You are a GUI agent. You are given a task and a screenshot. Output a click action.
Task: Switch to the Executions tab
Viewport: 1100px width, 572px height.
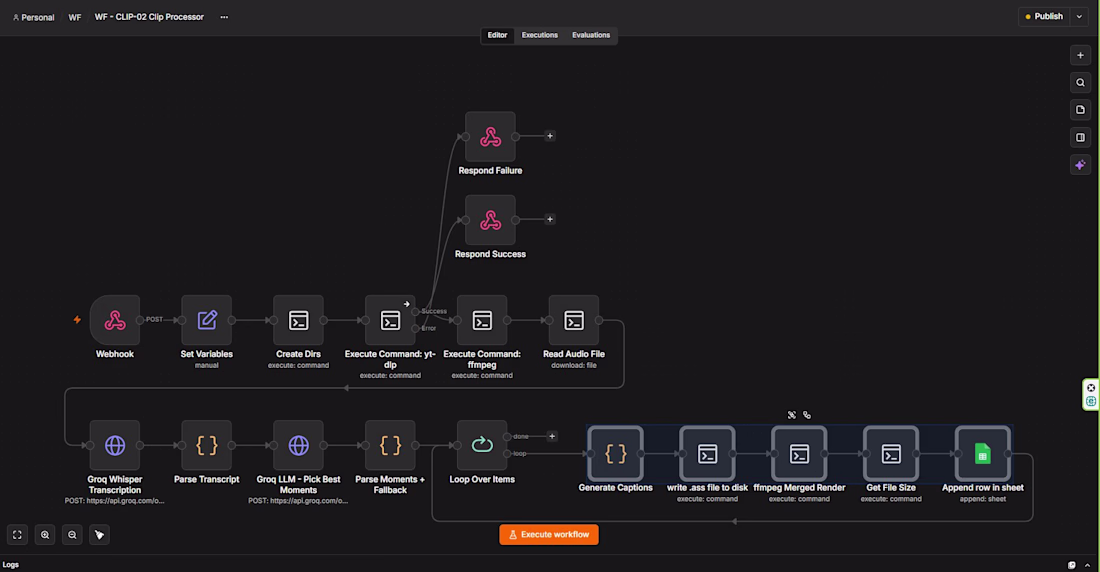pyautogui.click(x=539, y=35)
